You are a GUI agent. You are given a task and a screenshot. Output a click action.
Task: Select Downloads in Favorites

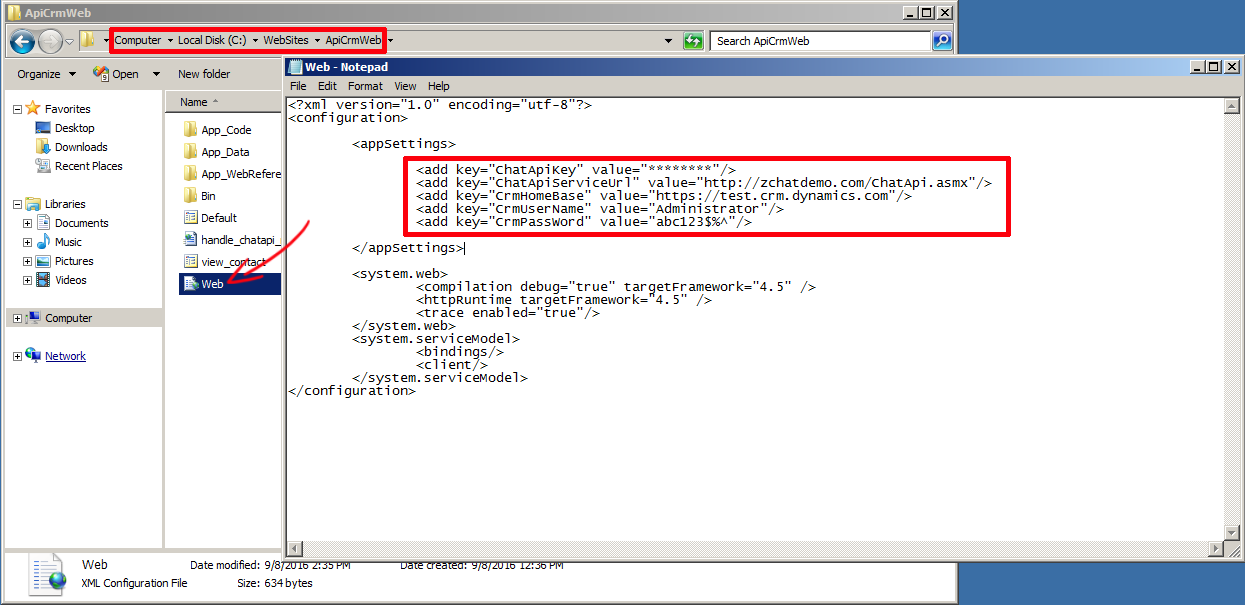pyautogui.click(x=80, y=147)
